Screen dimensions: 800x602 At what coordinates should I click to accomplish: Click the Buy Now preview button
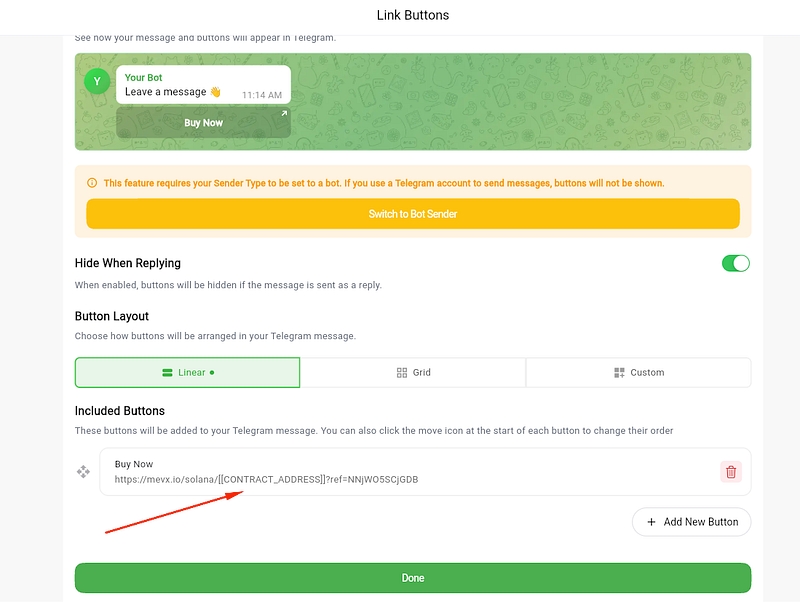[x=203, y=123]
